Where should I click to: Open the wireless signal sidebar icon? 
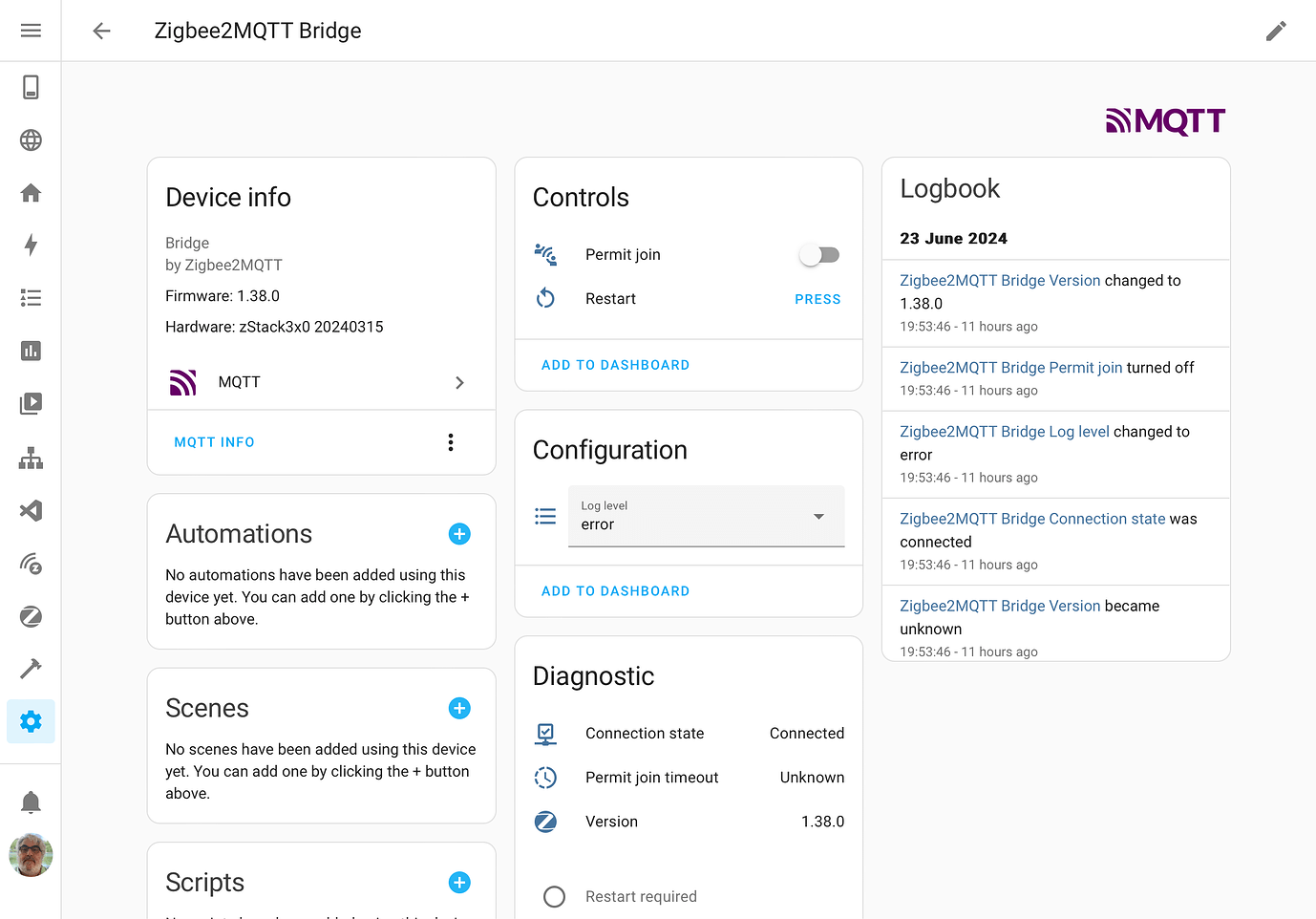click(31, 564)
